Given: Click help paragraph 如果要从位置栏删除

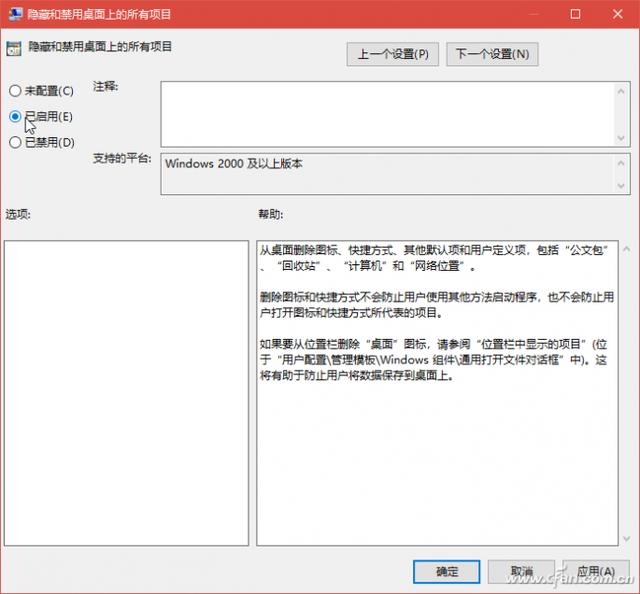Looking at the screenshot, I should pyautogui.click(x=433, y=360).
